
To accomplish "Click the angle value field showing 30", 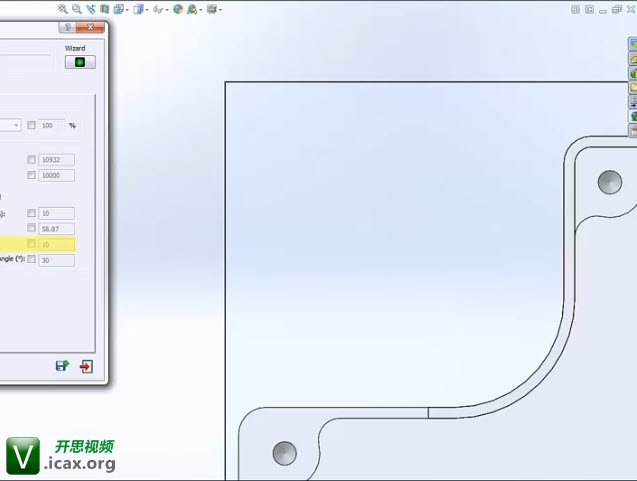I will click(x=56, y=260).
